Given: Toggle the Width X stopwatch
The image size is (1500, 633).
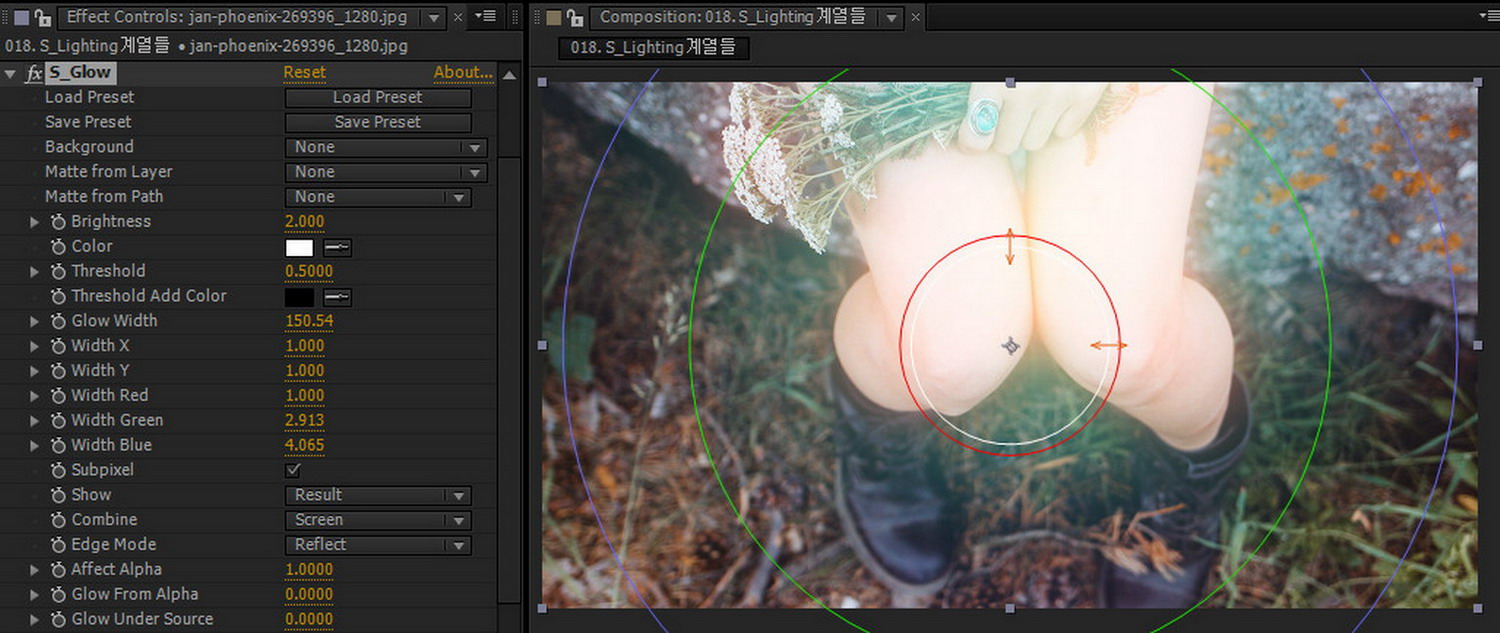Looking at the screenshot, I should pyautogui.click(x=58, y=346).
